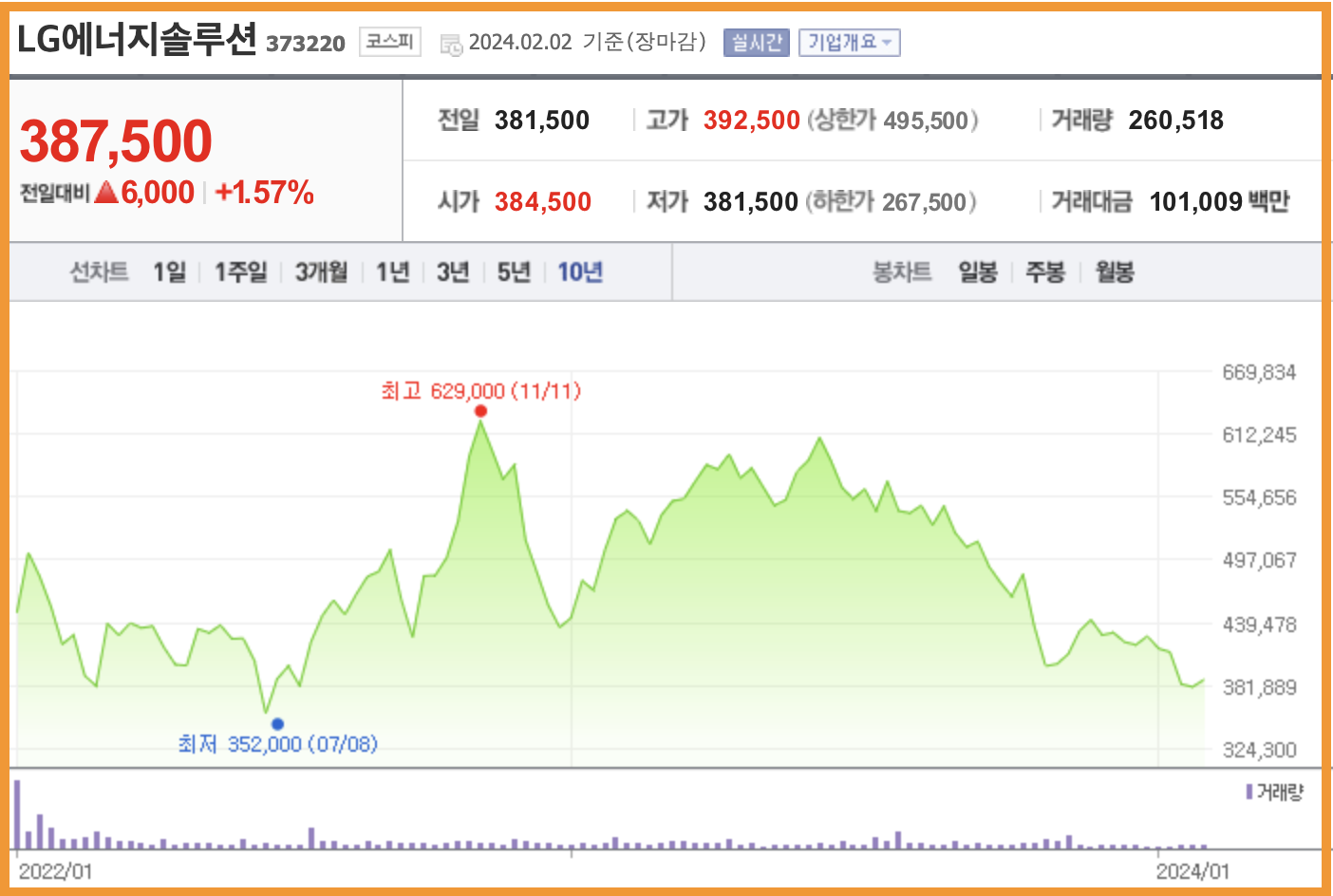
Task: Click the 실시간 realtime button
Action: pyautogui.click(x=757, y=43)
